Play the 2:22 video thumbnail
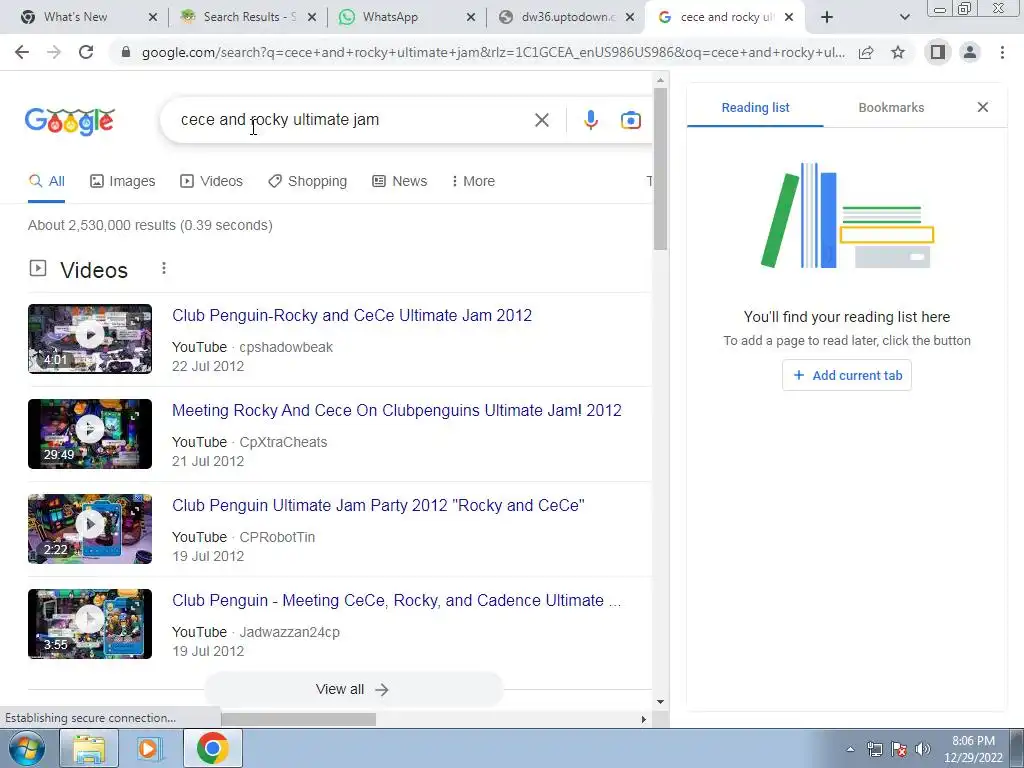The image size is (1024, 768). [90, 529]
